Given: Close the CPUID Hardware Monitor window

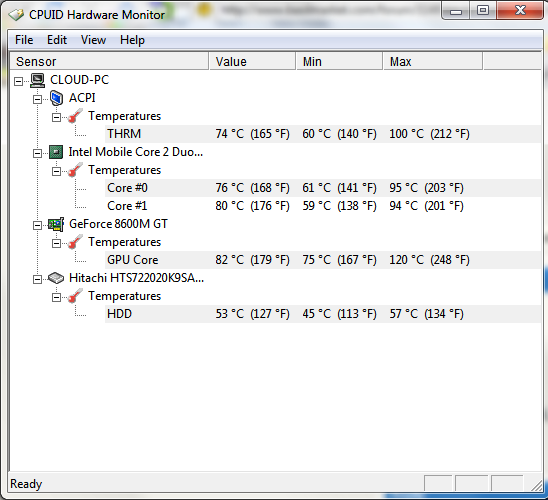Looking at the screenshot, I should pyautogui.click(x=520, y=10).
